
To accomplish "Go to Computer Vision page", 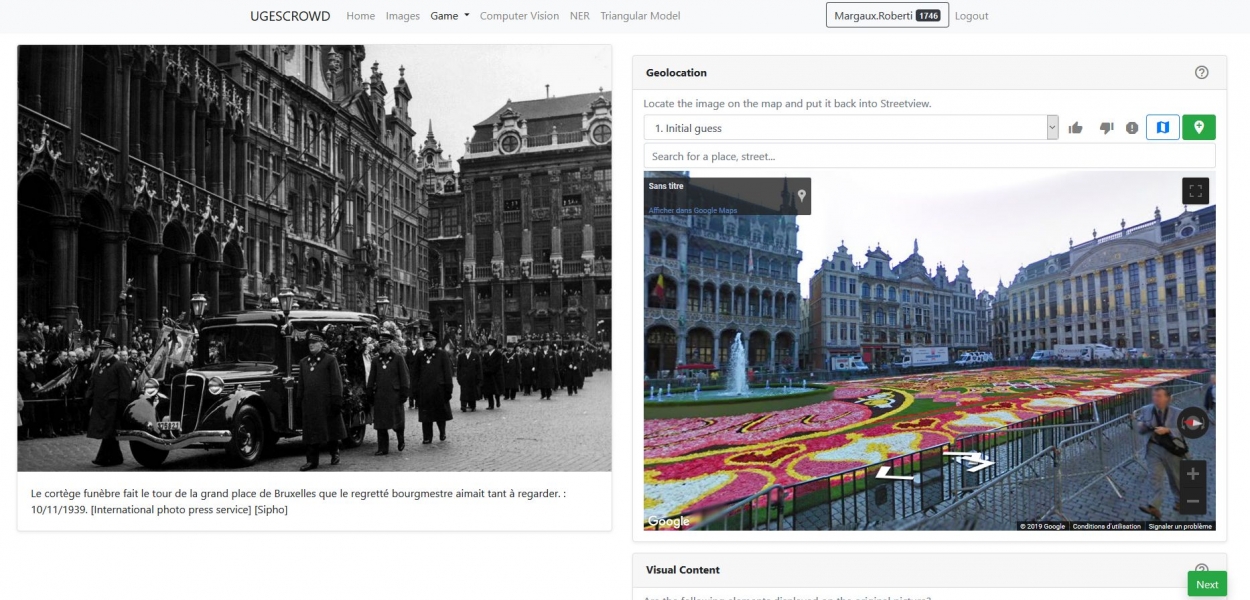I will pos(520,16).
